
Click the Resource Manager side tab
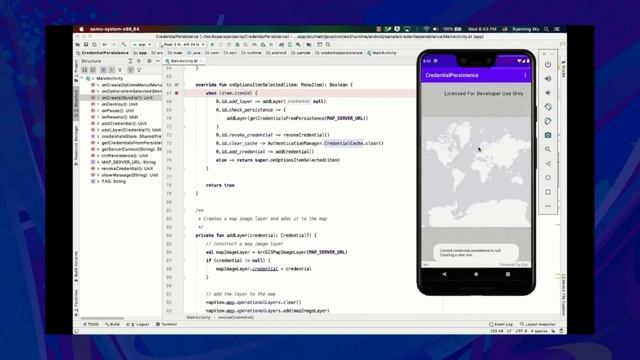click(76, 146)
